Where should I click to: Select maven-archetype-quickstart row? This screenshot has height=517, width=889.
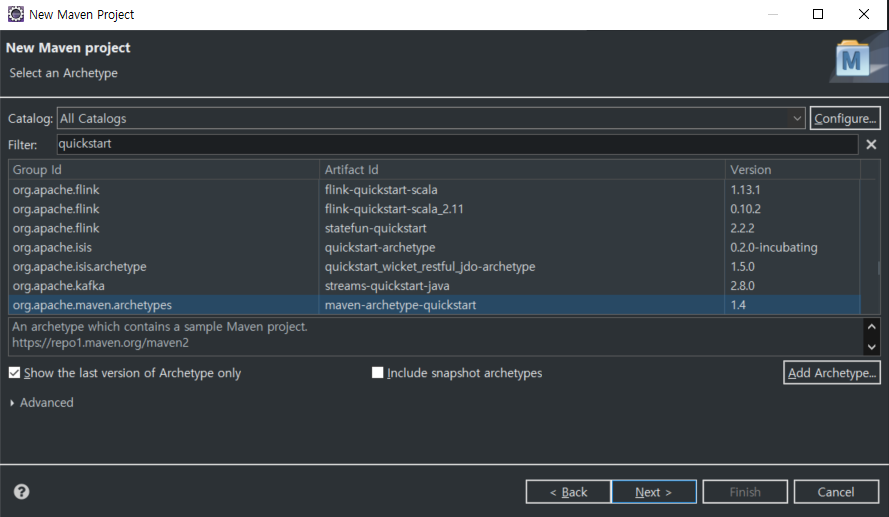click(434, 305)
